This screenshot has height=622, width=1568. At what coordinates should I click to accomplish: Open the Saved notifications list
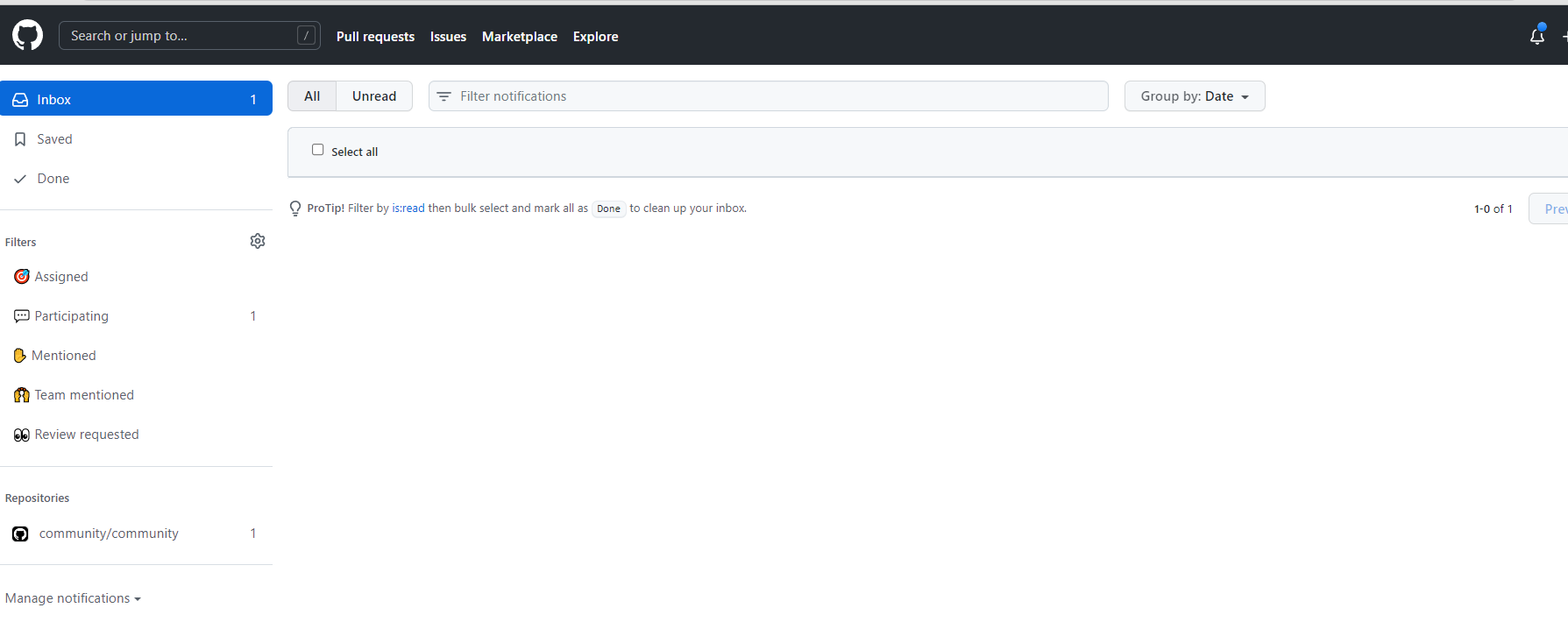coord(136,139)
